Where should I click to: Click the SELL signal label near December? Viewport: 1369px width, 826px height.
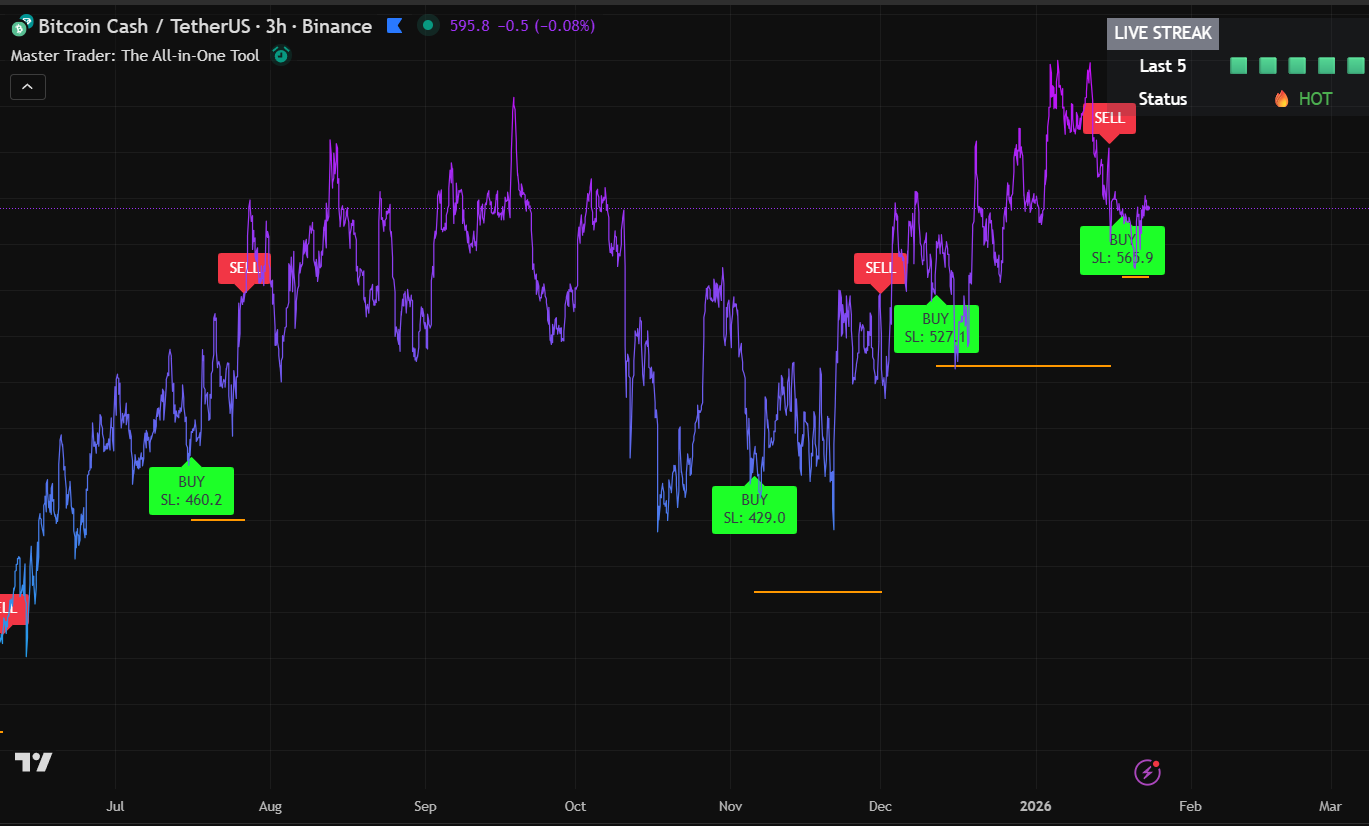(x=879, y=268)
